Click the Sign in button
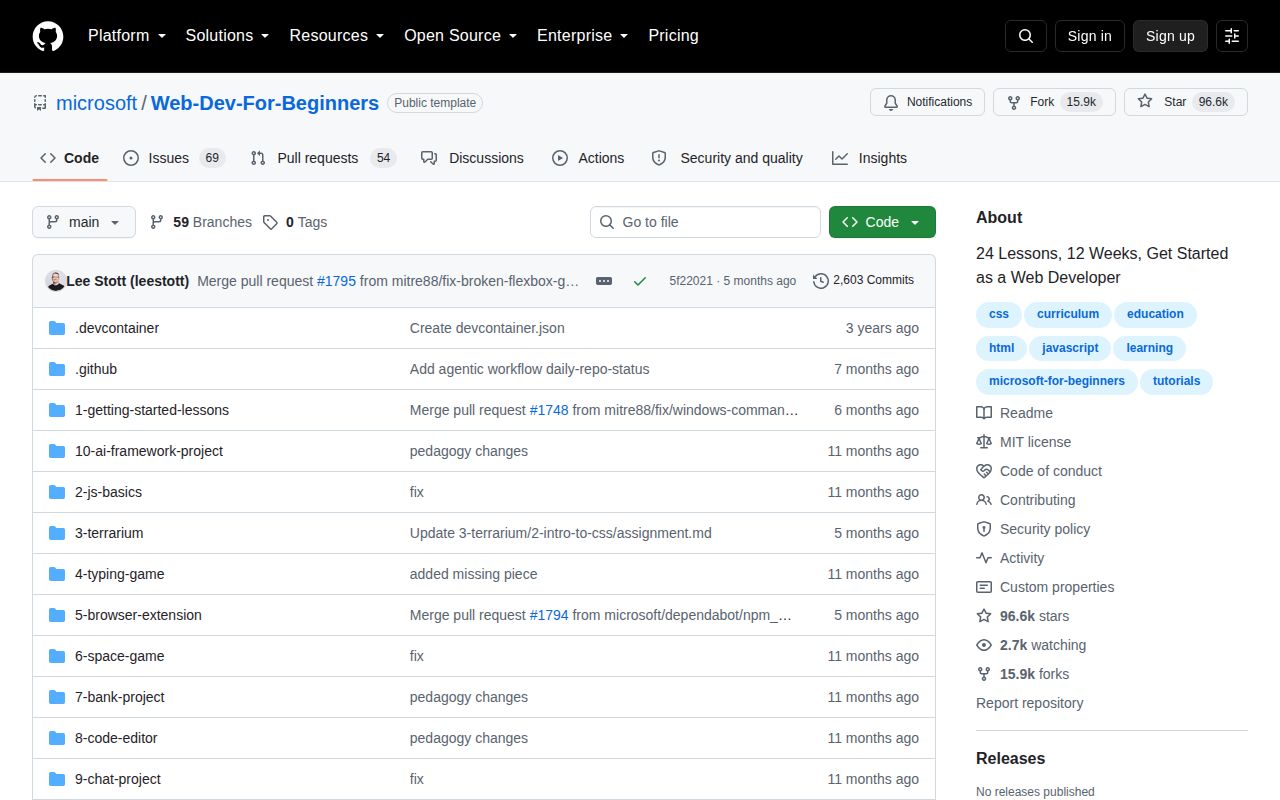The image size is (1280, 800). pyautogui.click(x=1089, y=36)
